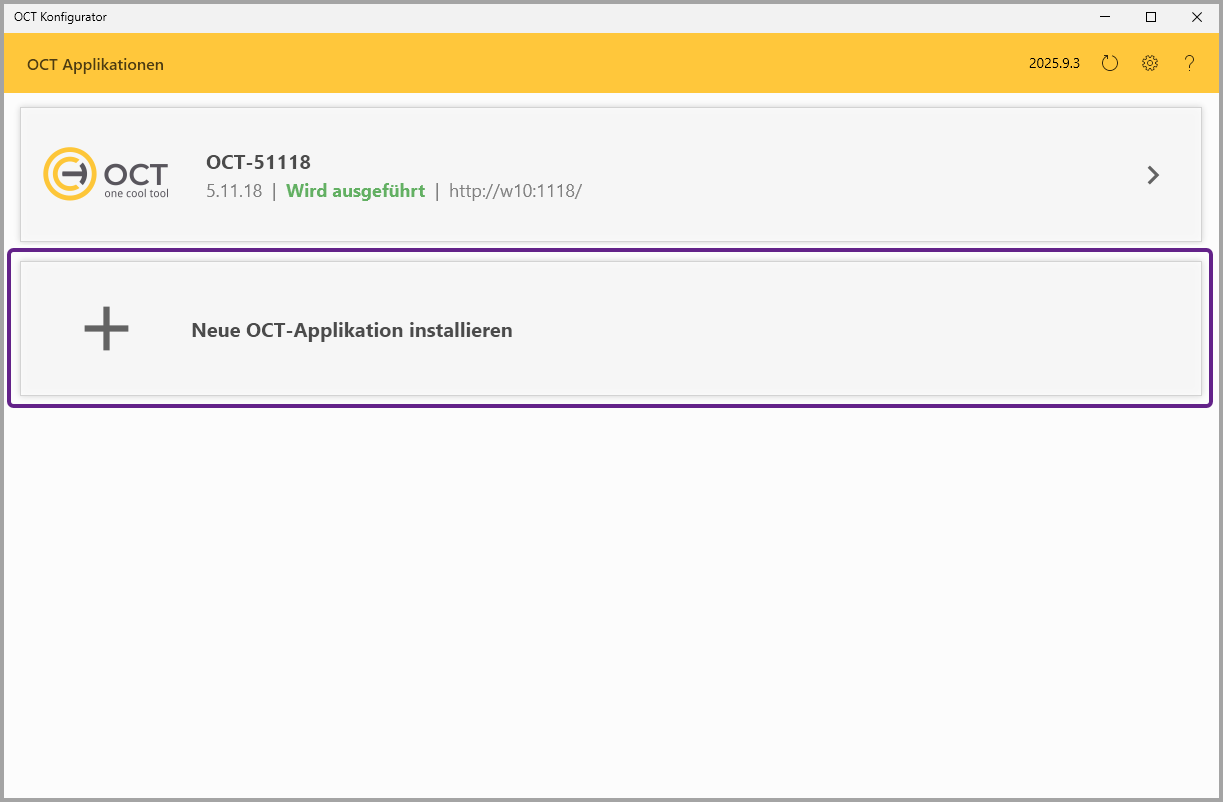Click the OCT one cool tool logo
This screenshot has width=1223, height=802.
pos(106,174)
